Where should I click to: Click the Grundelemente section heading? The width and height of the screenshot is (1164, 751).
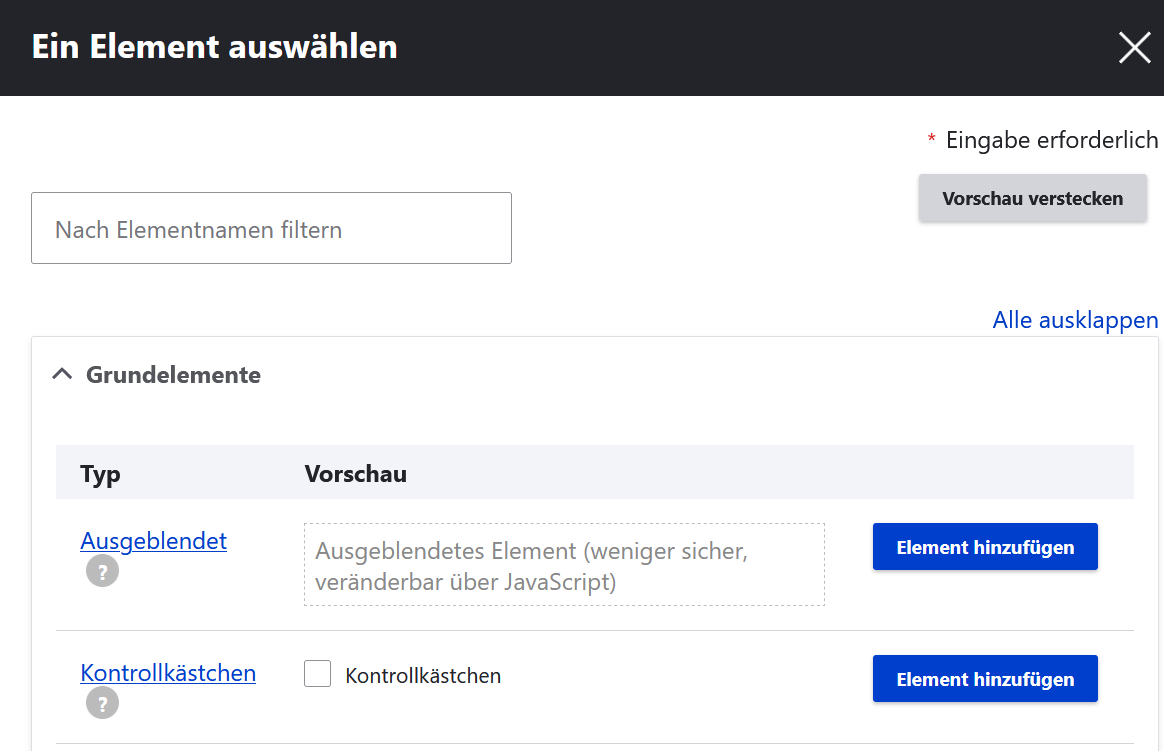click(x=173, y=375)
